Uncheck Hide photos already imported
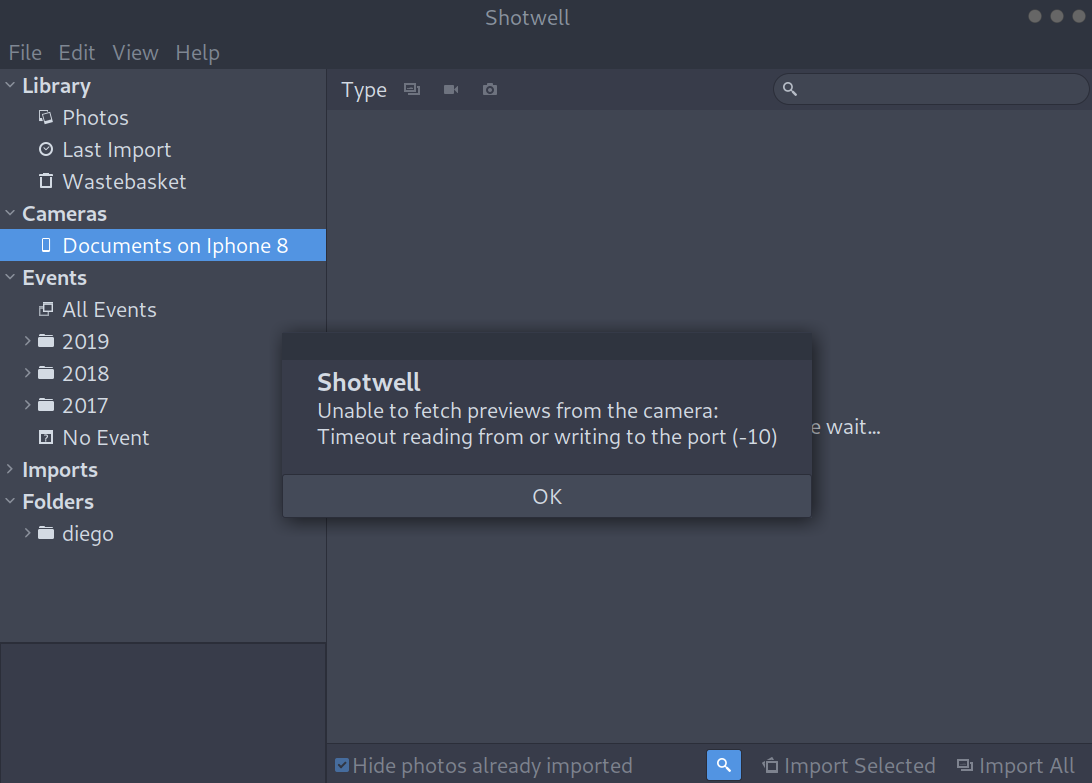Viewport: 1092px width, 783px height. [x=342, y=765]
